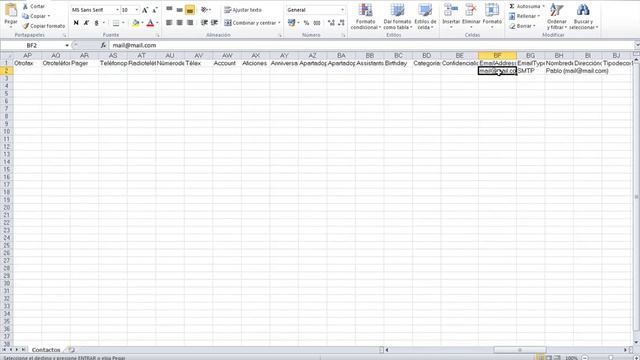Increase indent in cell
Screen dimensions: 640x360
point(214,23)
